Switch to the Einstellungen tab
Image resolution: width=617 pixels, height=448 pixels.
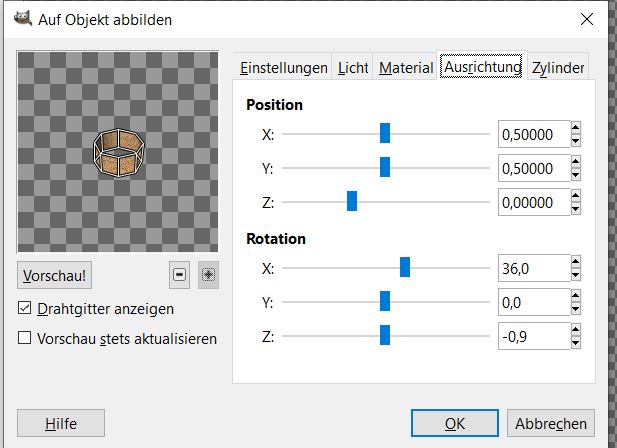pyautogui.click(x=284, y=68)
